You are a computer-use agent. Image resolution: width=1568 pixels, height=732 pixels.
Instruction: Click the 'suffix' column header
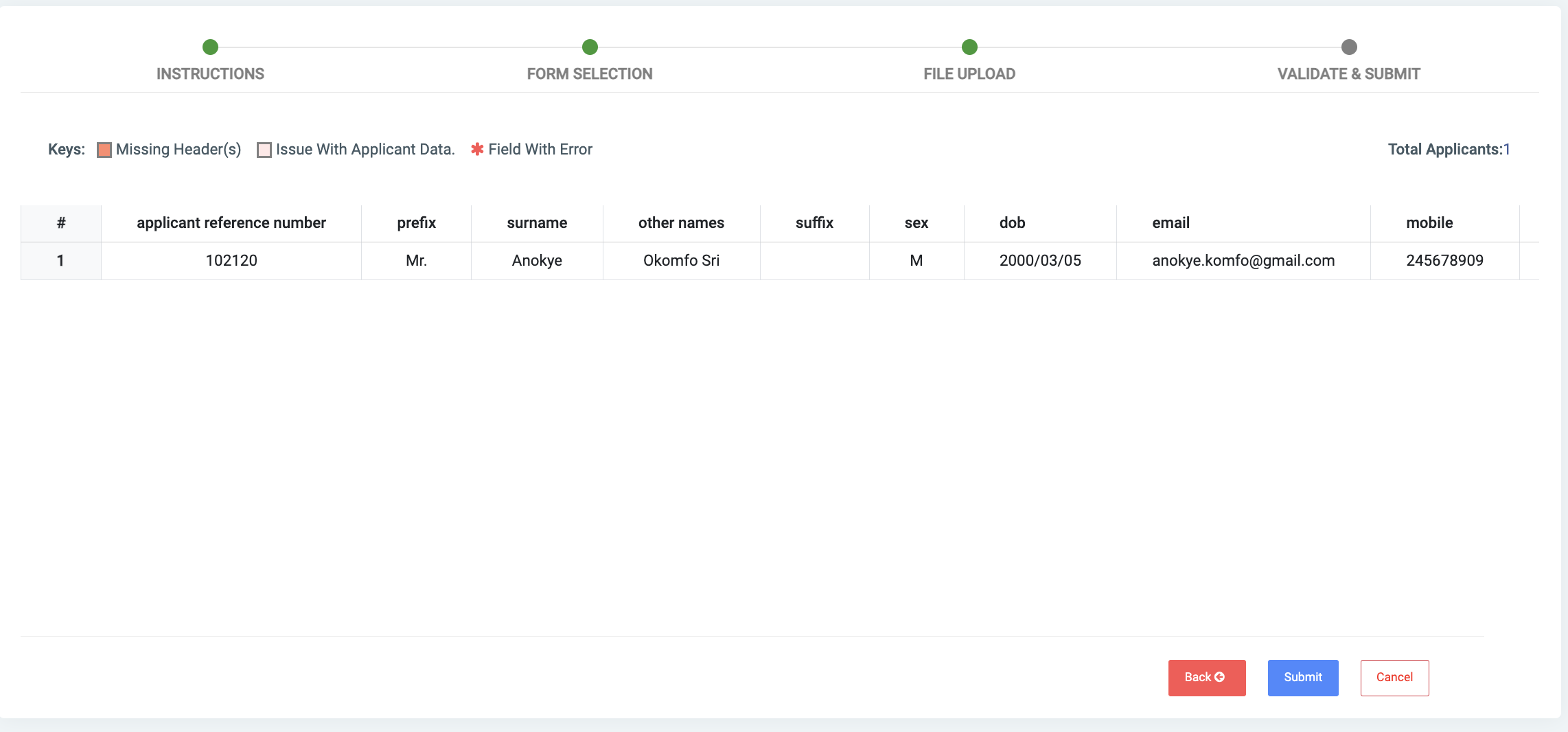point(815,223)
